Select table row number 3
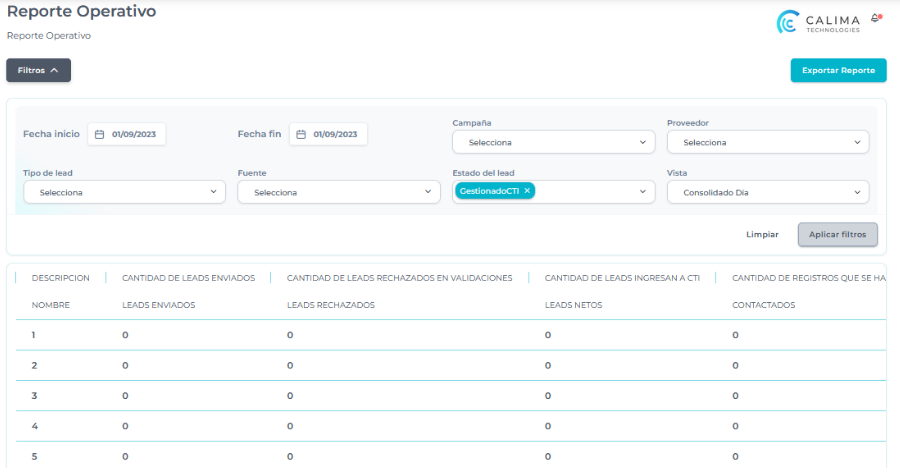Image resolution: width=900 pixels, height=474 pixels. 34,396
